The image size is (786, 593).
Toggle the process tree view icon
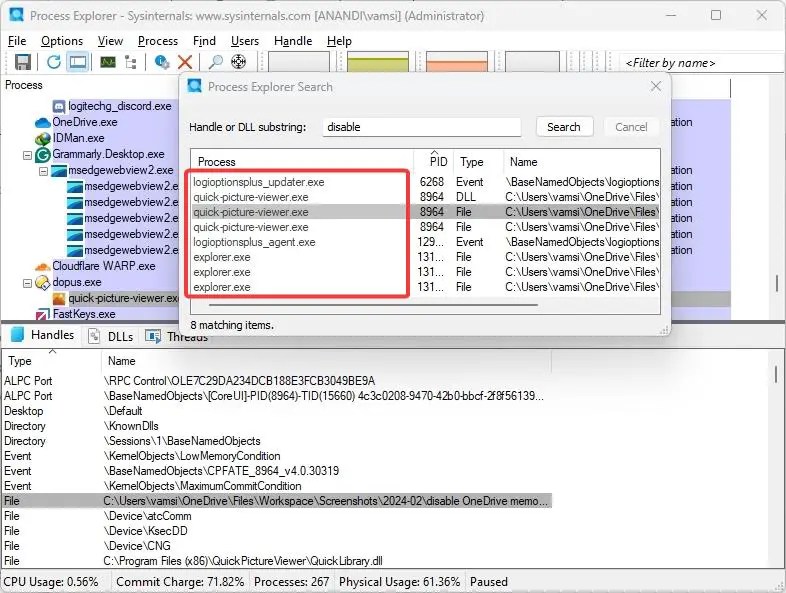pyautogui.click(x=131, y=62)
